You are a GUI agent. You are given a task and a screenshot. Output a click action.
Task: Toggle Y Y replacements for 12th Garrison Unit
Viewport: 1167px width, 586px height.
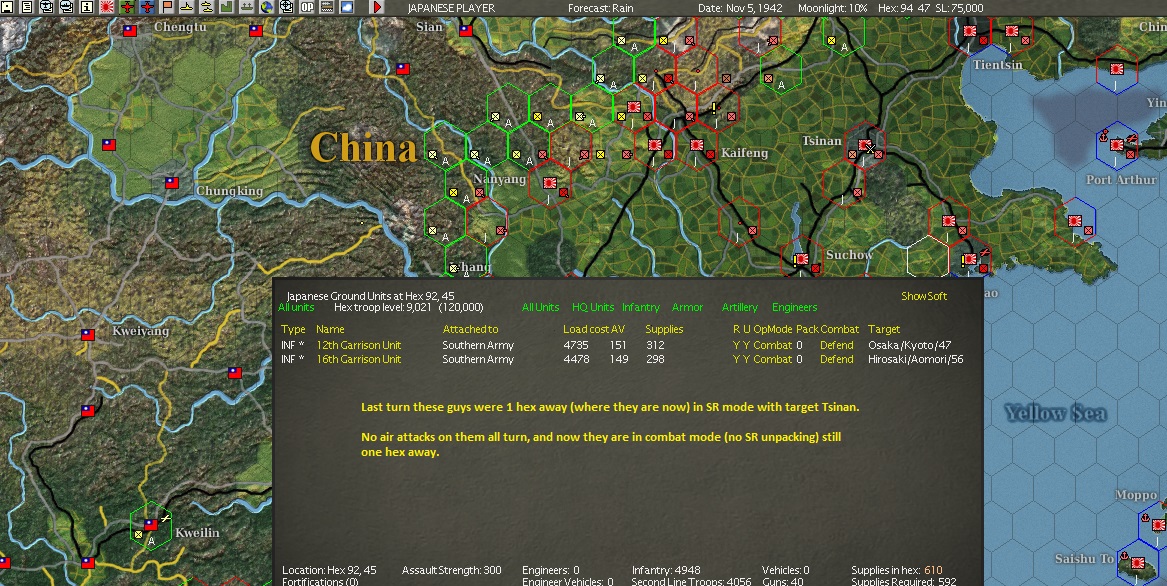point(741,345)
